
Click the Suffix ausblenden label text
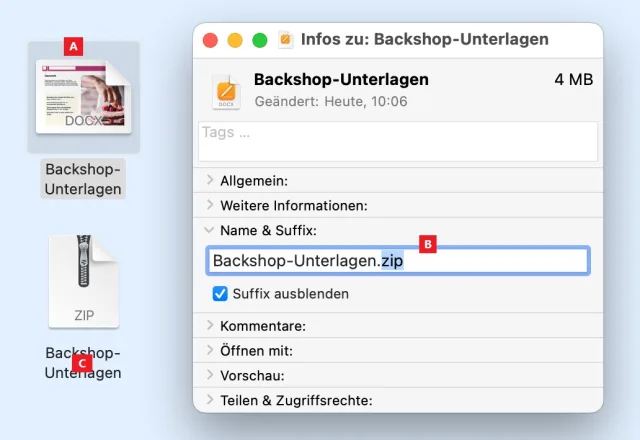tap(291, 294)
